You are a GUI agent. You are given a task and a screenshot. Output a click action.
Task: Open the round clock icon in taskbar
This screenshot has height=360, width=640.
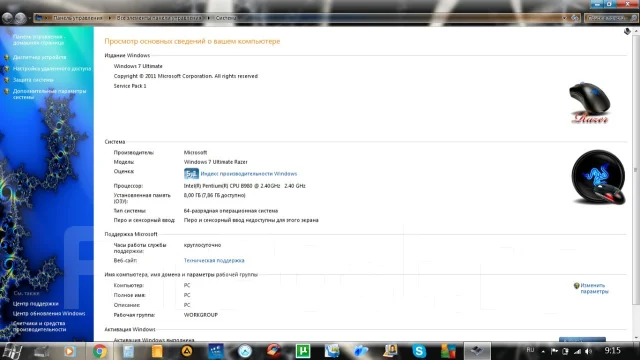point(245,351)
